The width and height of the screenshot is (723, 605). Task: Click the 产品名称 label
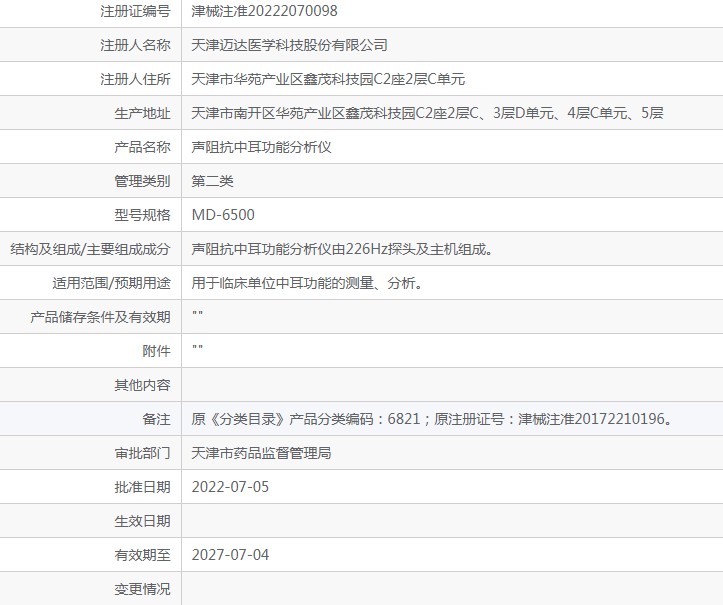tap(142, 147)
